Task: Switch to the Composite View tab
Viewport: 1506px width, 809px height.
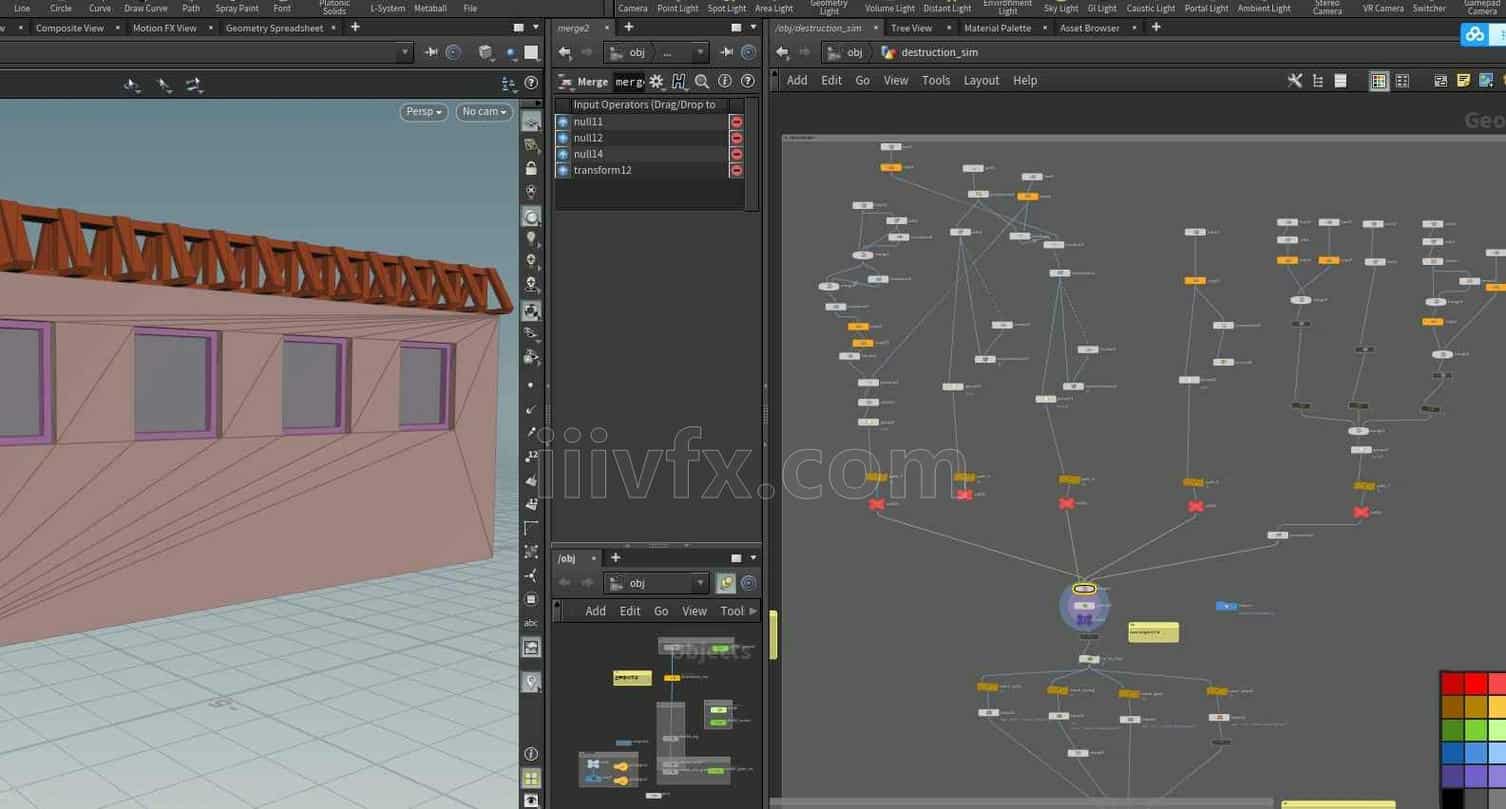Action: [70, 28]
